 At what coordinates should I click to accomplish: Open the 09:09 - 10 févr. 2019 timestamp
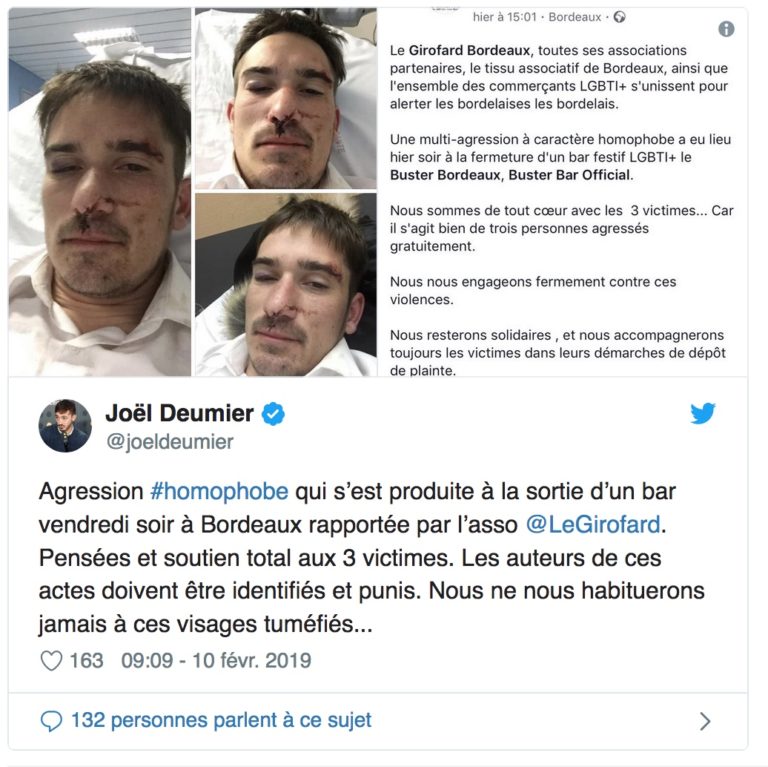coord(216,661)
